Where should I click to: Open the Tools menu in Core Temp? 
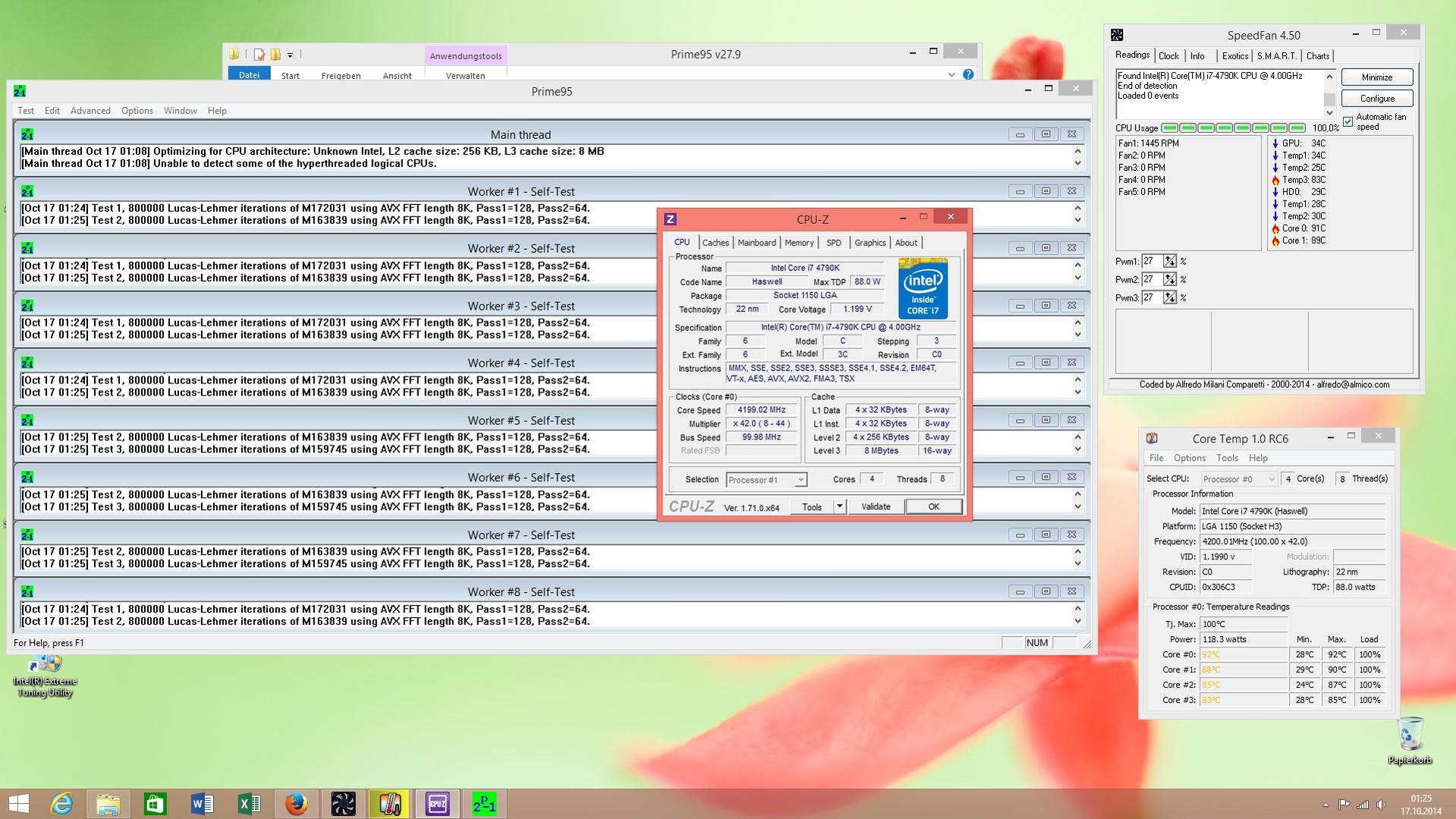point(1227,458)
